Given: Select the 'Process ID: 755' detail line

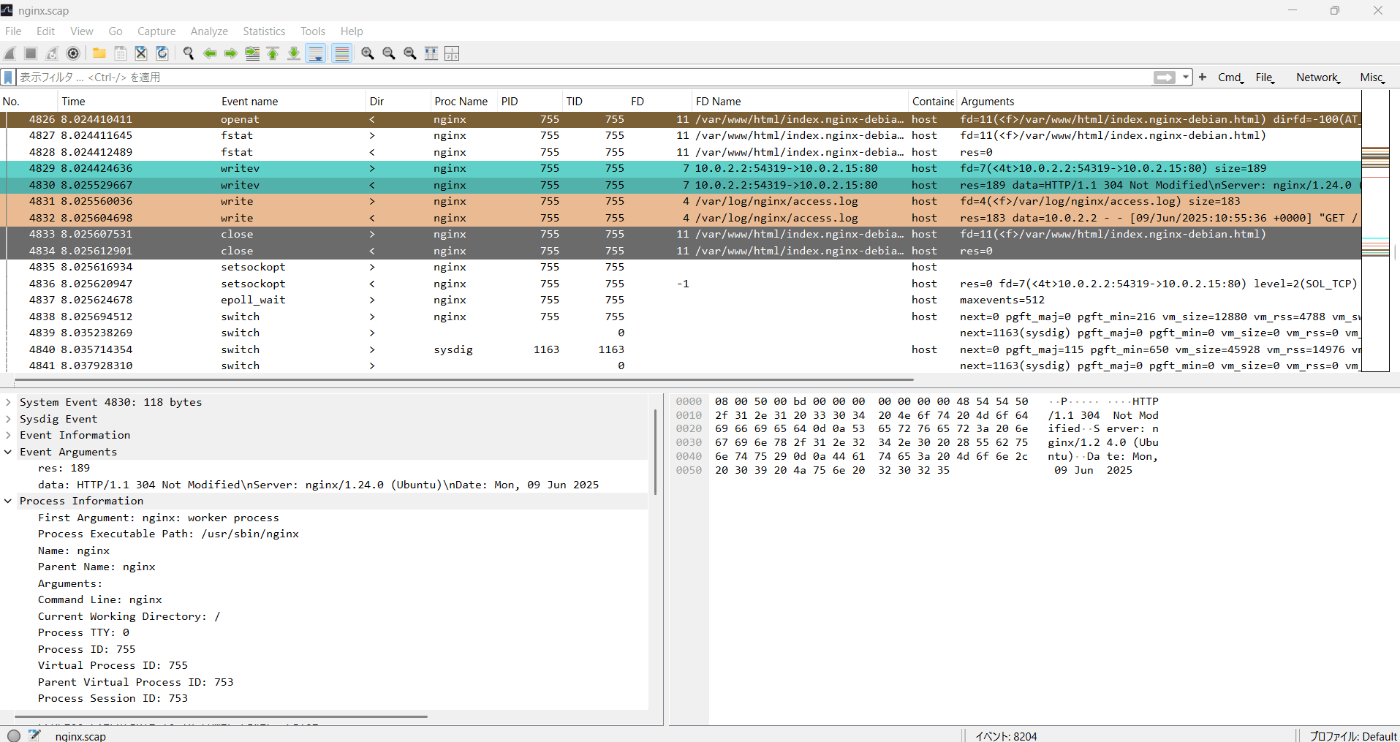Looking at the screenshot, I should (x=86, y=649).
